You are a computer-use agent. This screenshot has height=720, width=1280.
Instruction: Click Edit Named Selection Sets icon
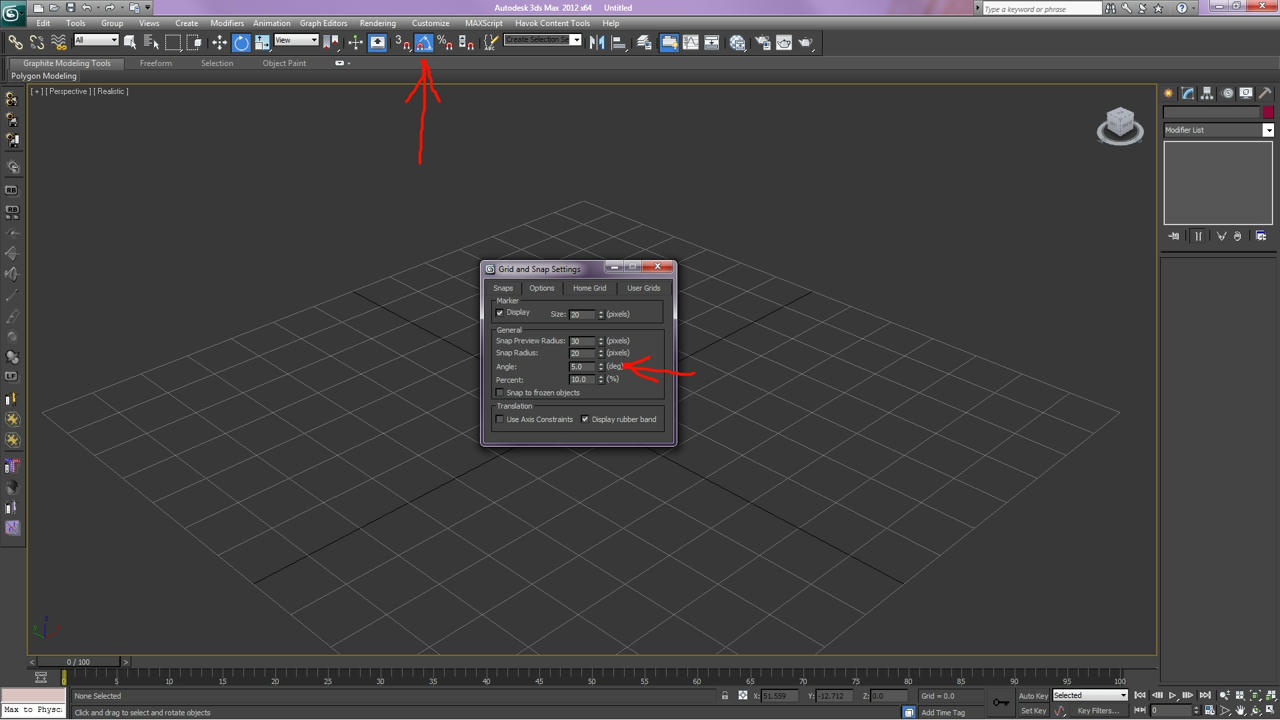tap(491, 42)
